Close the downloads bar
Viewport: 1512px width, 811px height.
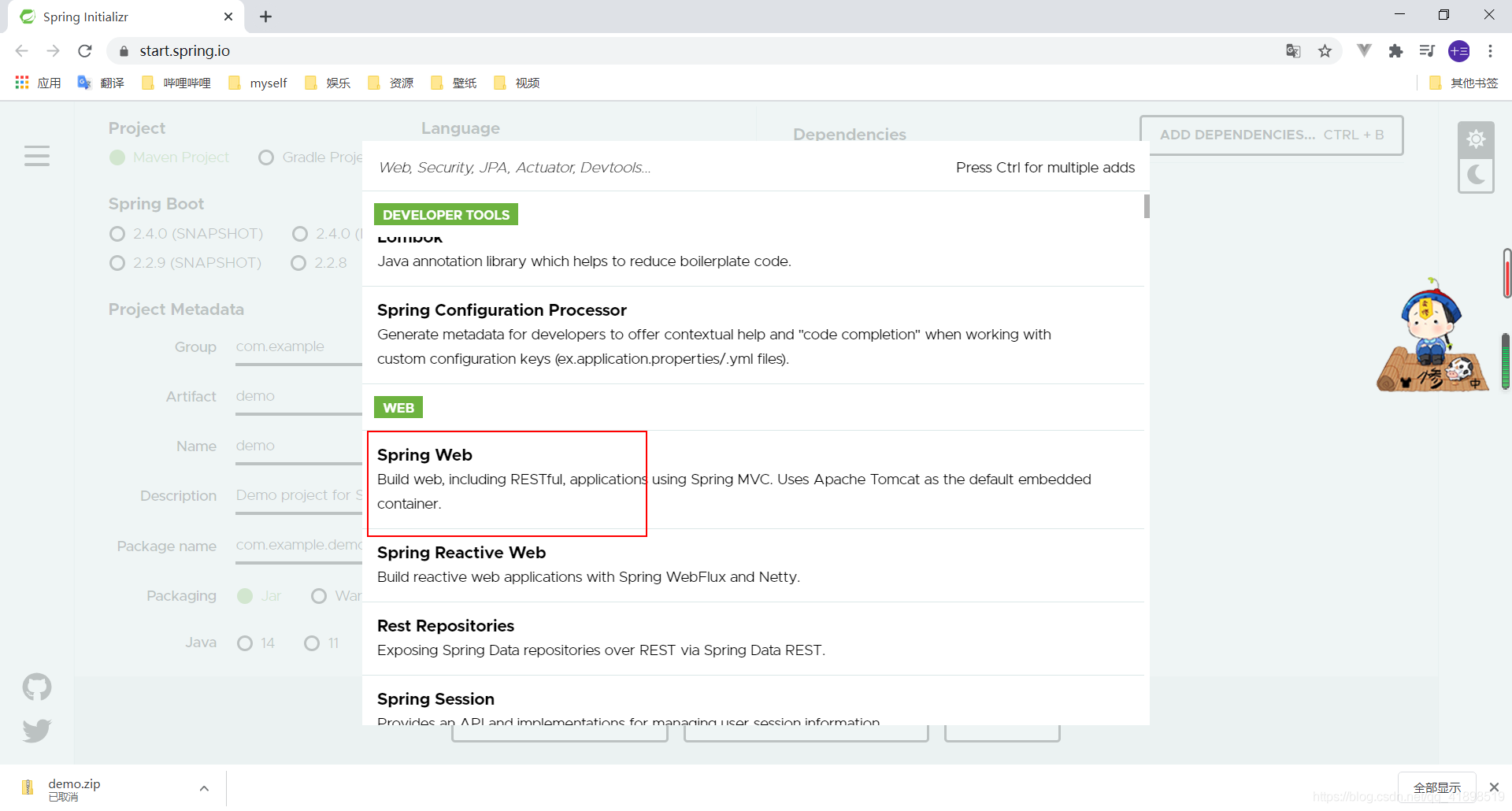coord(1494,787)
